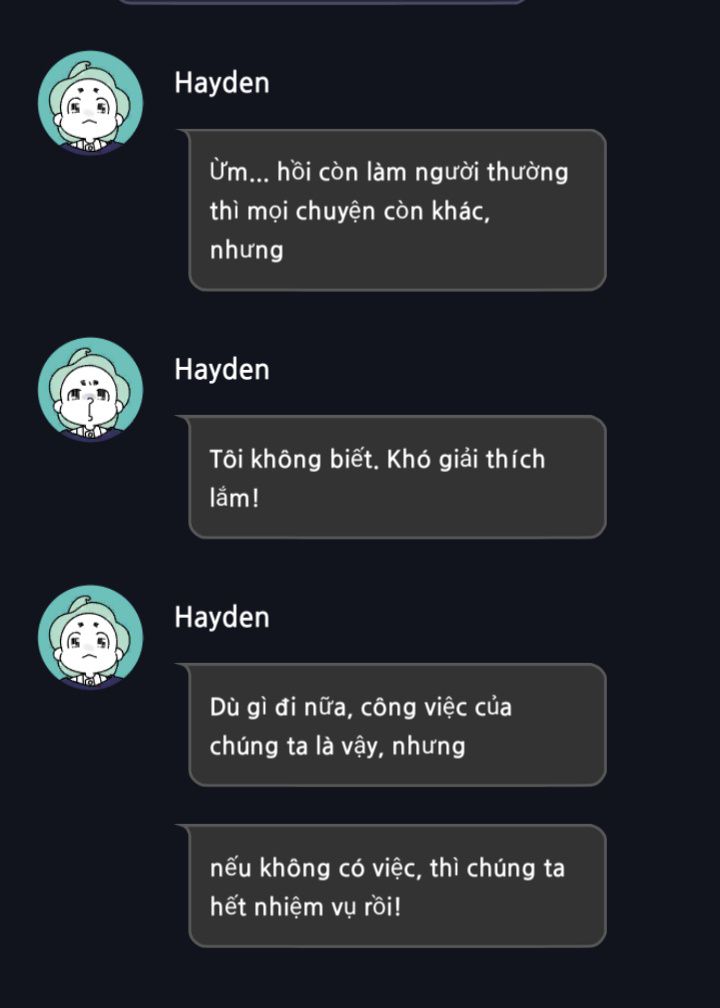Click the word "lắm!" in the second bubble
This screenshot has height=1008, width=720.
[x=234, y=498]
